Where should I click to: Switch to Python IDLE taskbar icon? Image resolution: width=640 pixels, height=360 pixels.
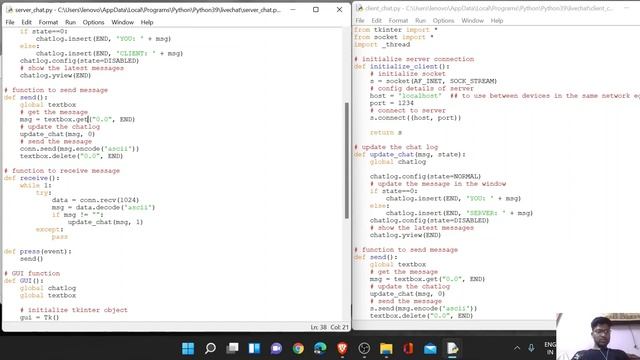coord(452,348)
